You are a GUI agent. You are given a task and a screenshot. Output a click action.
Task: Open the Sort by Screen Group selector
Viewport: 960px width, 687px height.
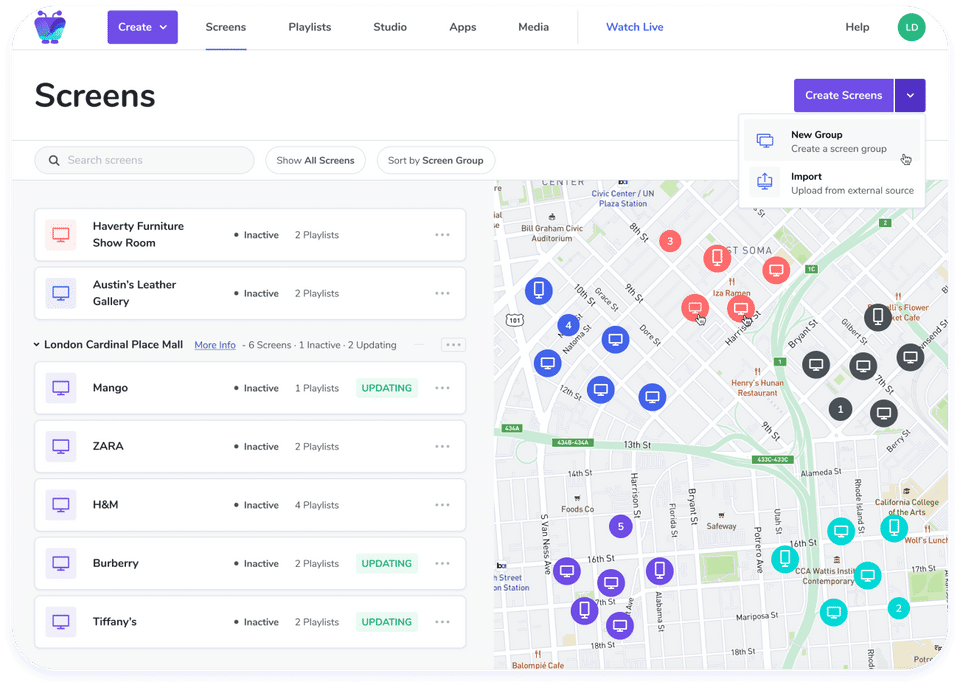tap(435, 160)
